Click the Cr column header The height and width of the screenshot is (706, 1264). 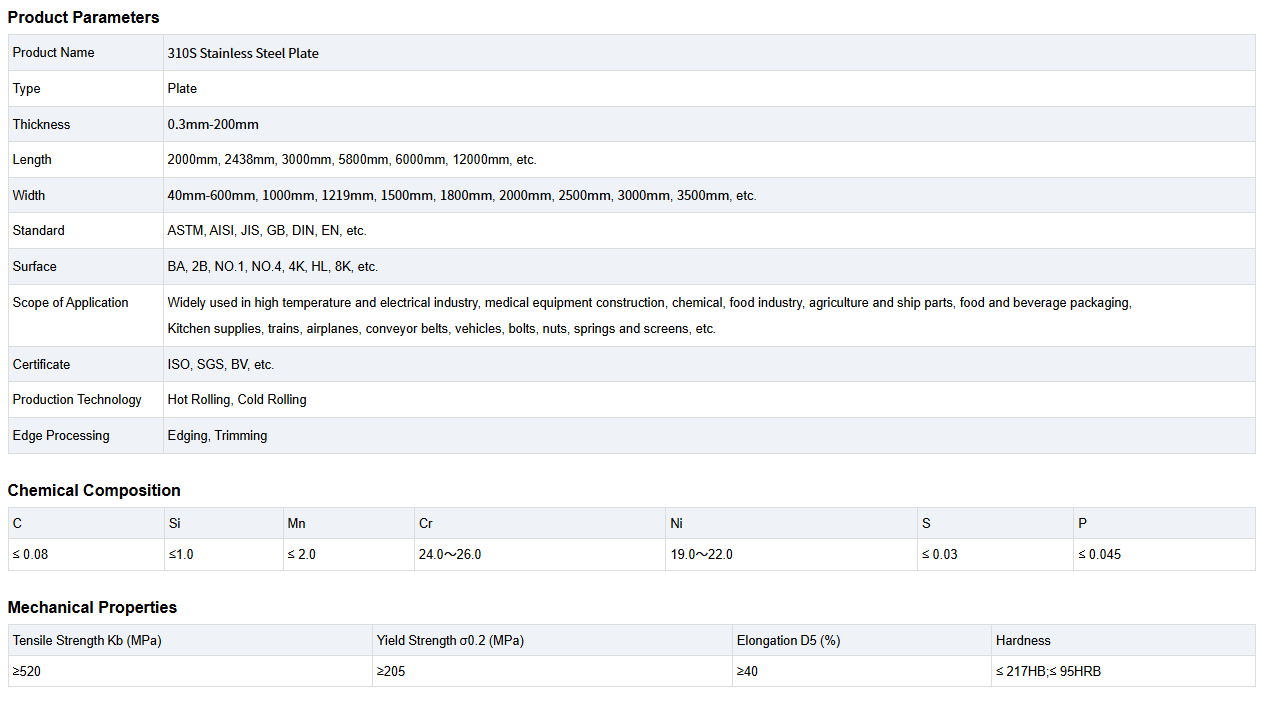click(426, 524)
